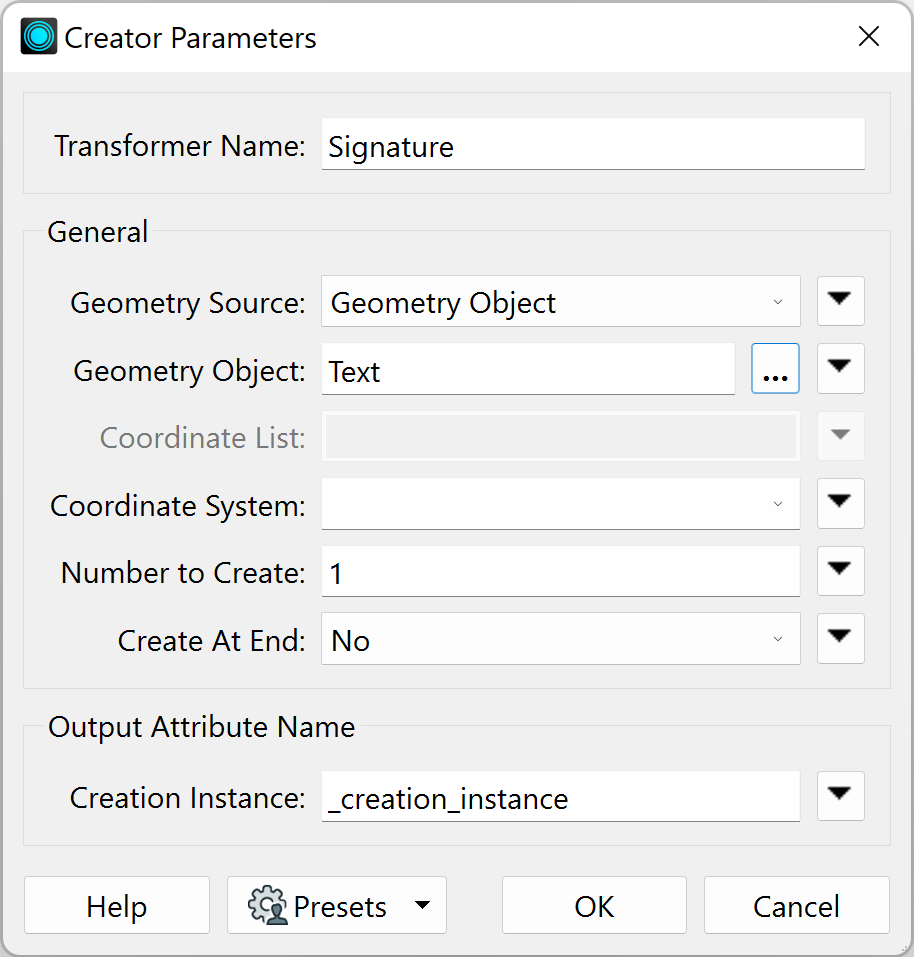Viewport: 914px width, 957px height.
Task: Click the Creation Instance text field
Action: [560, 796]
